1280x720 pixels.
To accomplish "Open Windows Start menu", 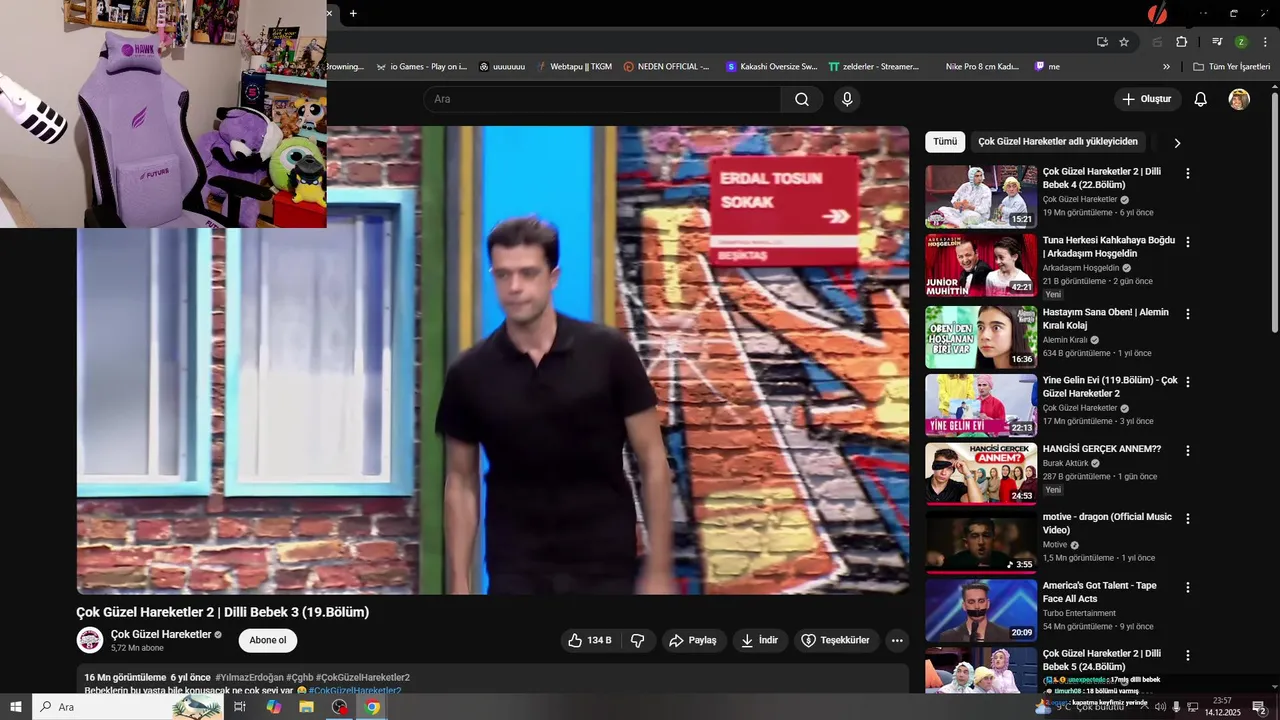I will [x=16, y=707].
